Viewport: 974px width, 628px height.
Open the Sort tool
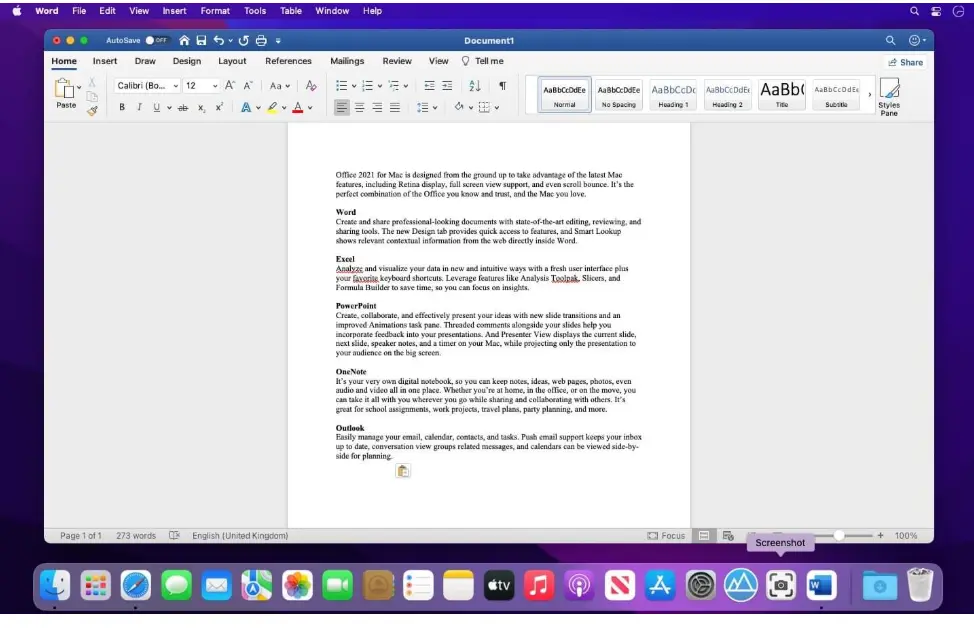(x=473, y=85)
